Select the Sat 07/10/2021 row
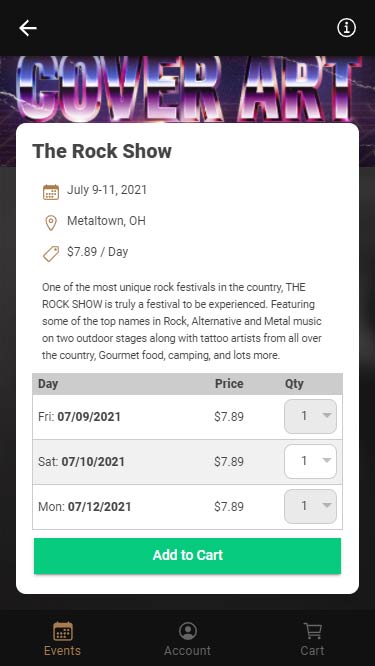Image resolution: width=375 pixels, height=666 pixels. (x=187, y=462)
